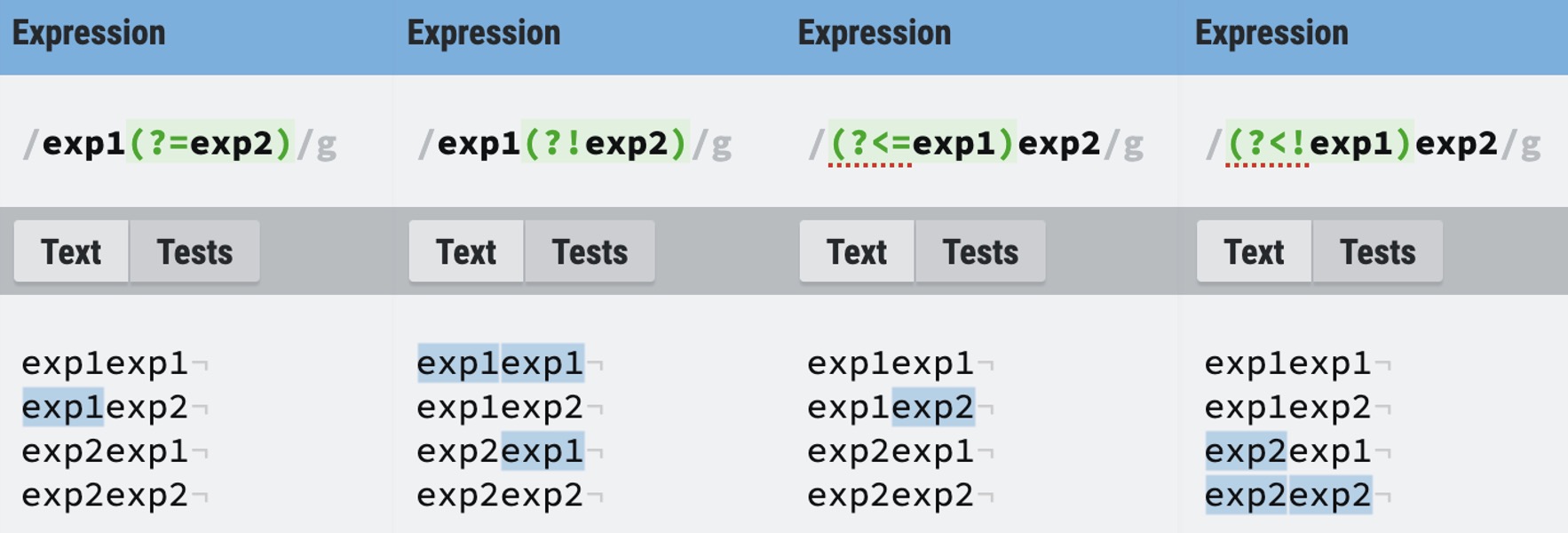Image resolution: width=1568 pixels, height=533 pixels.
Task: Click the g flag after (?<!exp1)exp2
Action: pyautogui.click(x=1531, y=145)
